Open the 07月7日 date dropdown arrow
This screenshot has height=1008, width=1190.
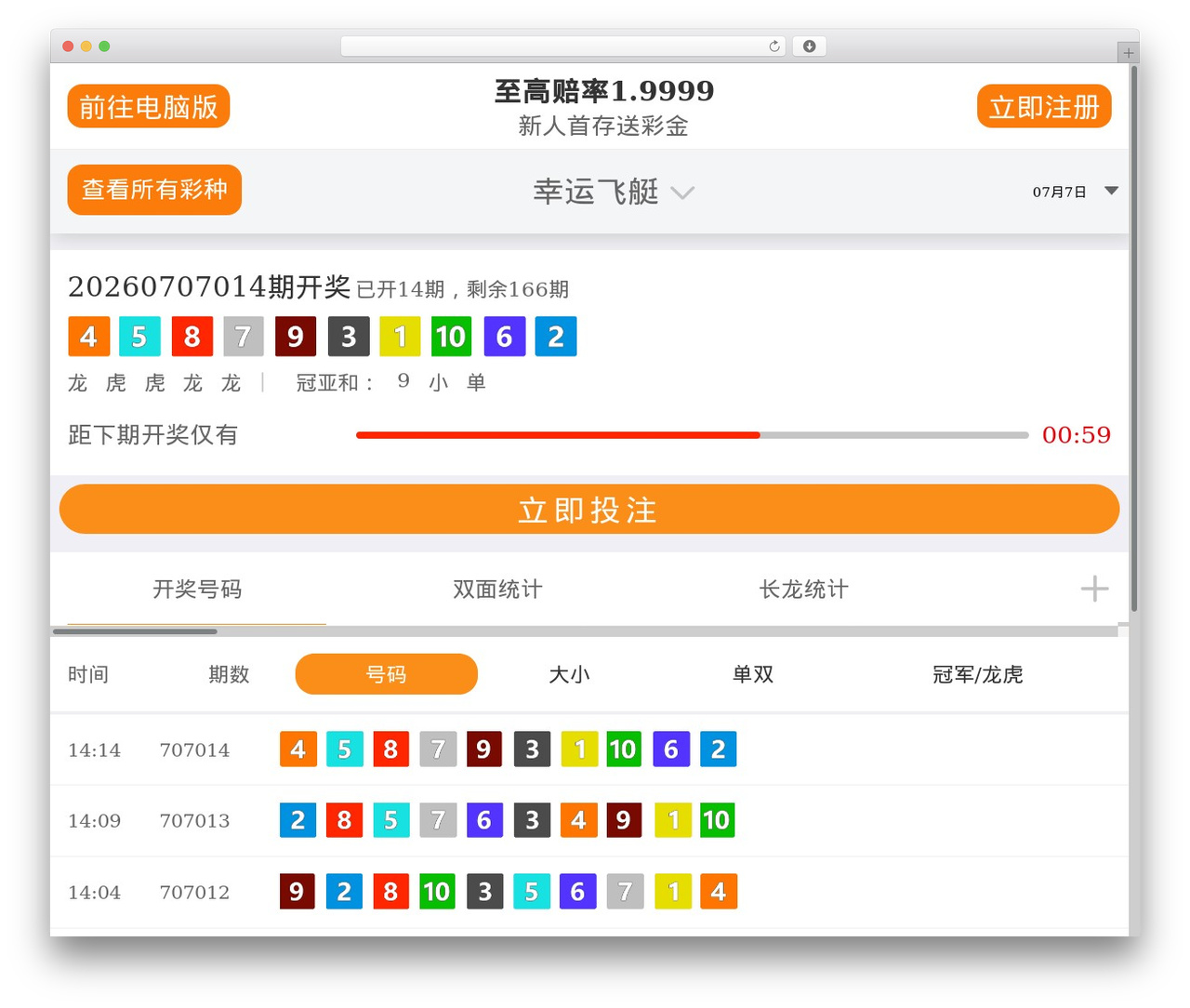1111,191
